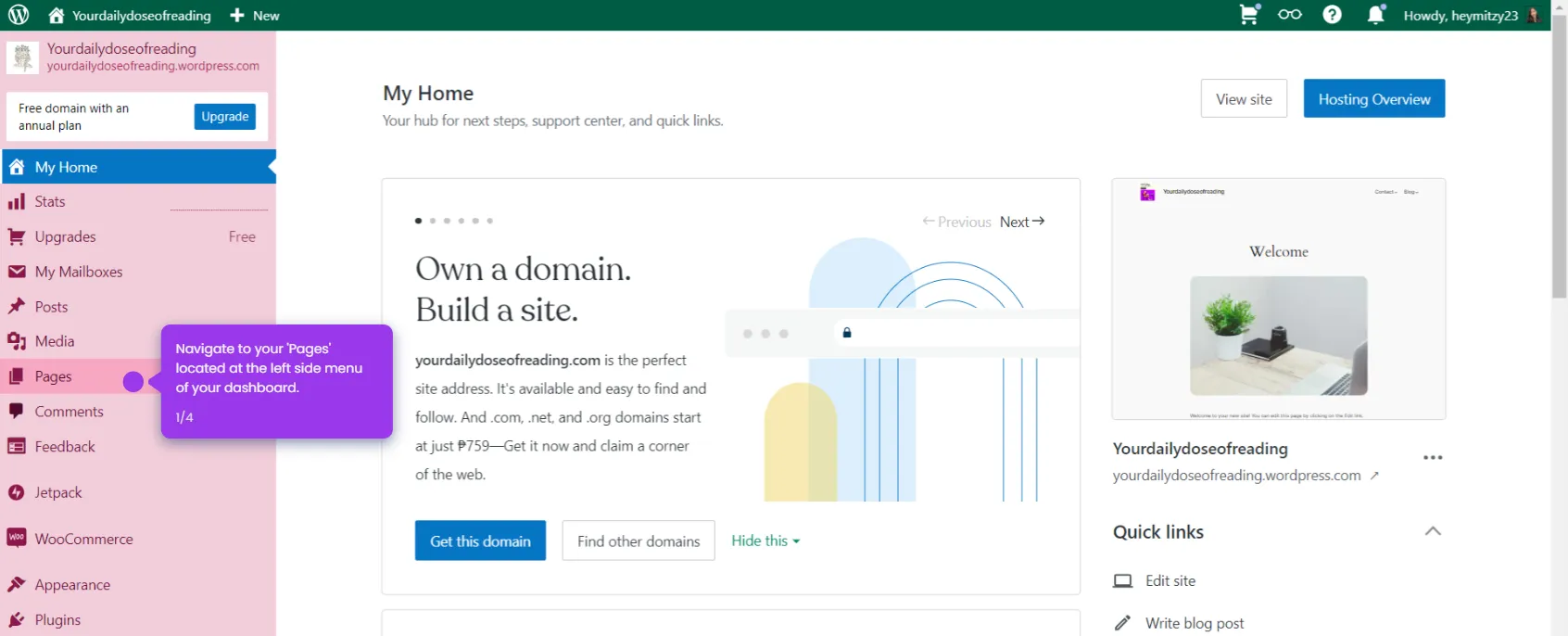Click Find other domains button

click(639, 541)
